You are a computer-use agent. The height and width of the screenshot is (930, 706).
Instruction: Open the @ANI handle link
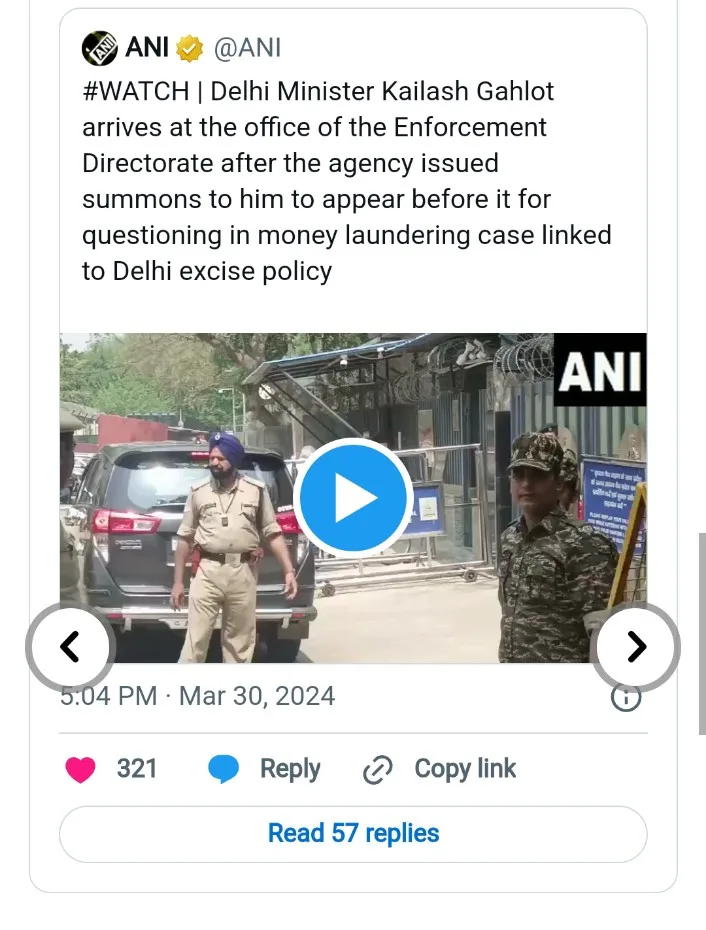pos(247,48)
